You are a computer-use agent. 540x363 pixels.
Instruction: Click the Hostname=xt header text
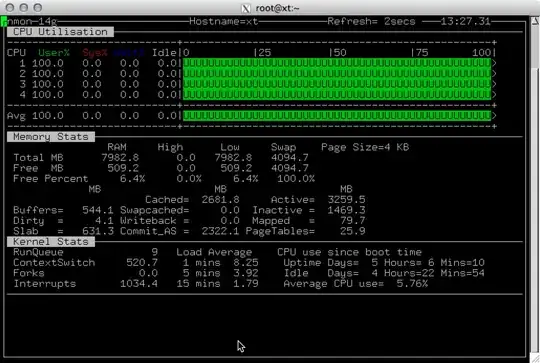[x=224, y=21]
